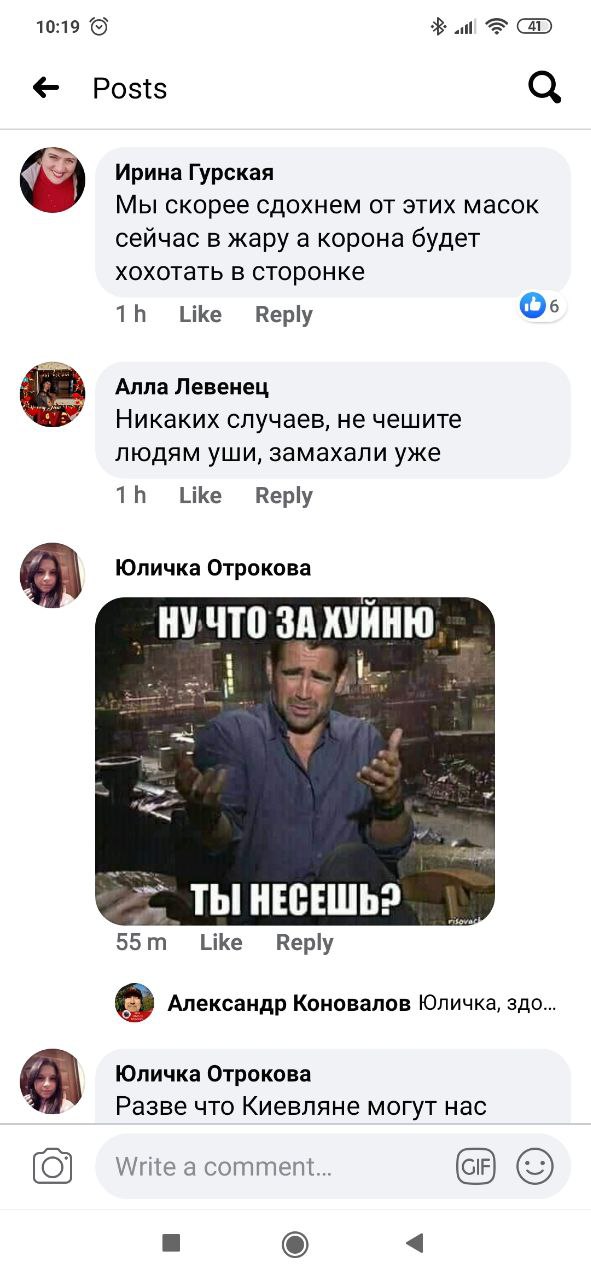Open the emoji smiley picker
The height and width of the screenshot is (1280, 591).
click(535, 1166)
